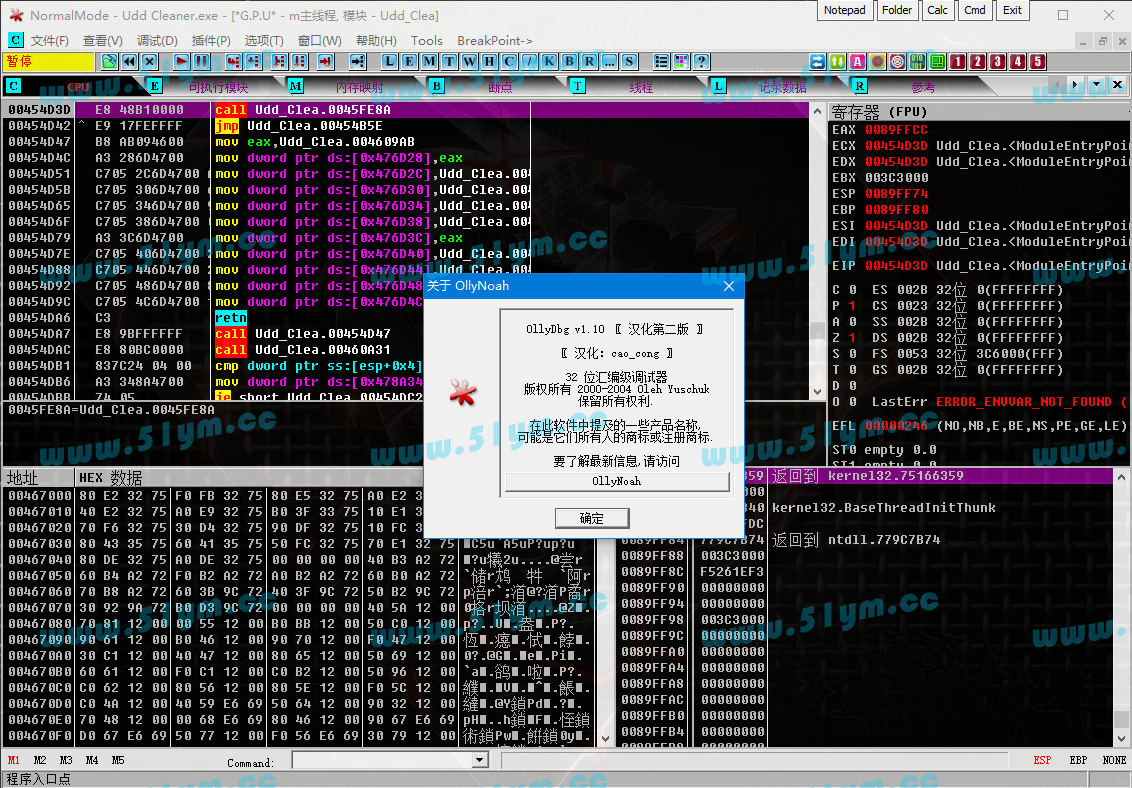Screen dimensions: 1132x788
Task: Click the 010 101 binary plugin icon
Action: pyautogui.click(x=918, y=61)
